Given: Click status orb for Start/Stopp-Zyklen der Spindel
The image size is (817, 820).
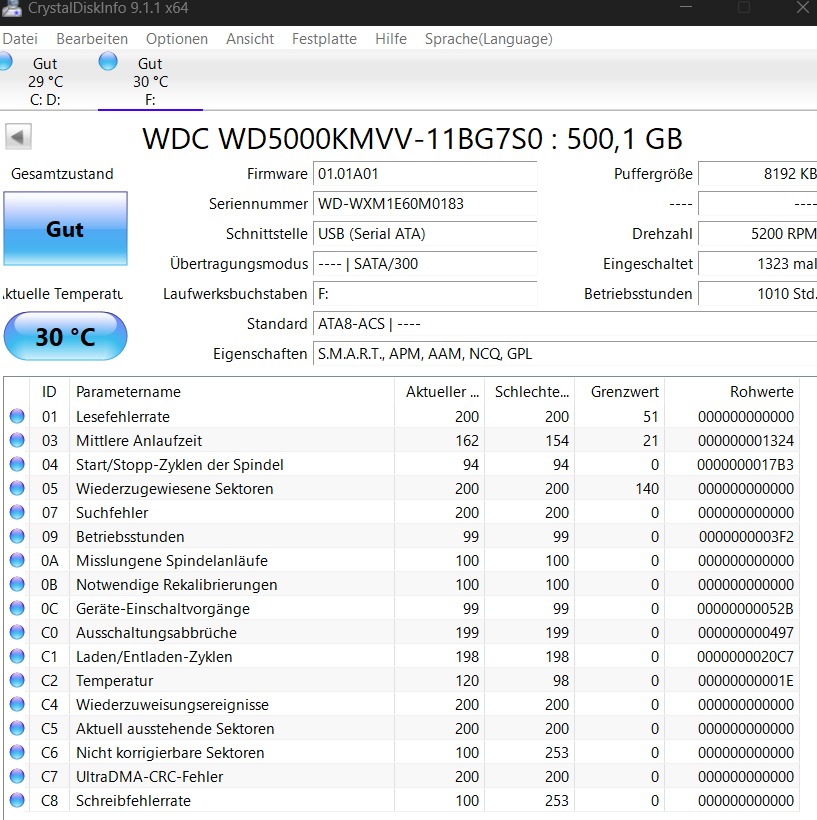Looking at the screenshot, I should [x=17, y=464].
